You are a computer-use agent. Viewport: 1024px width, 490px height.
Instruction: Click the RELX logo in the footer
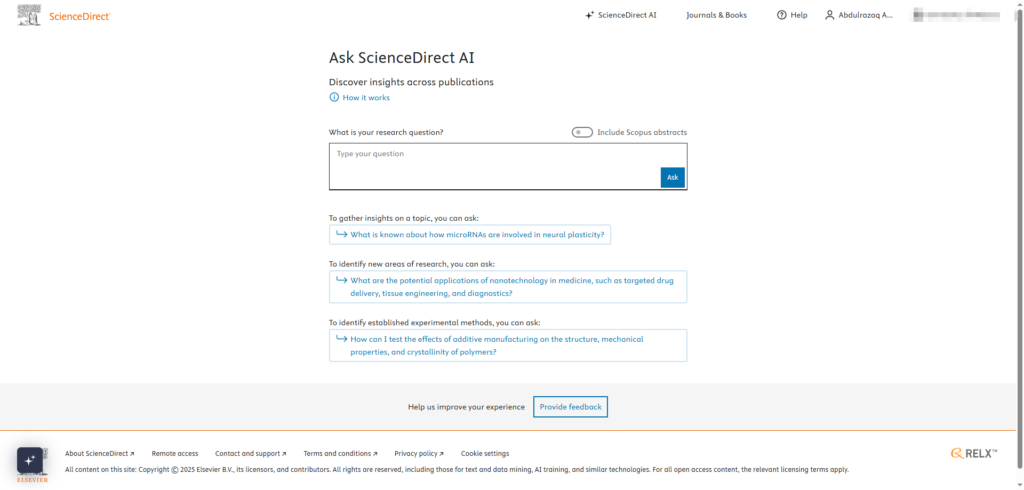click(974, 453)
